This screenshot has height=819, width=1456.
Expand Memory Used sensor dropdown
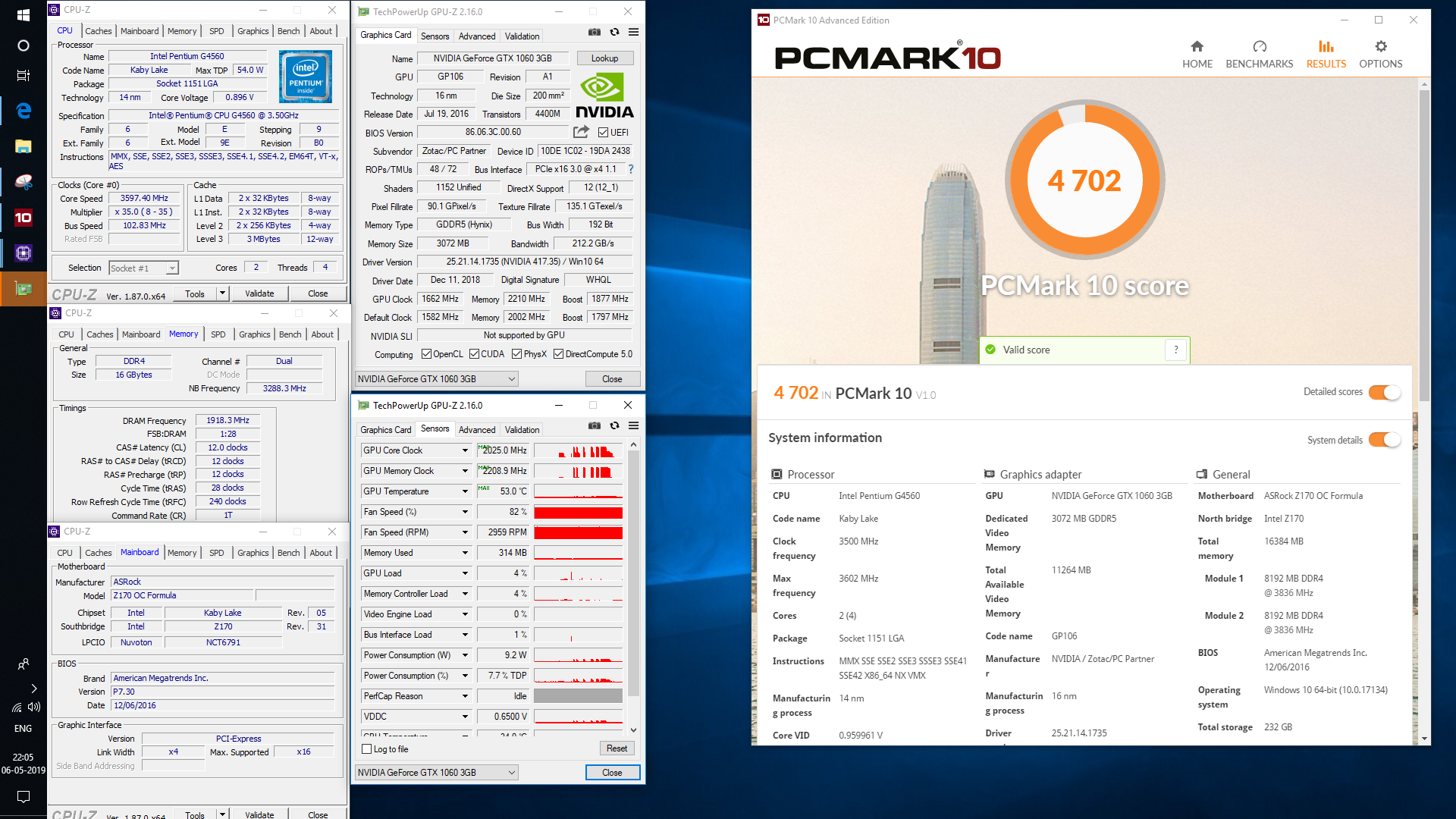(465, 553)
